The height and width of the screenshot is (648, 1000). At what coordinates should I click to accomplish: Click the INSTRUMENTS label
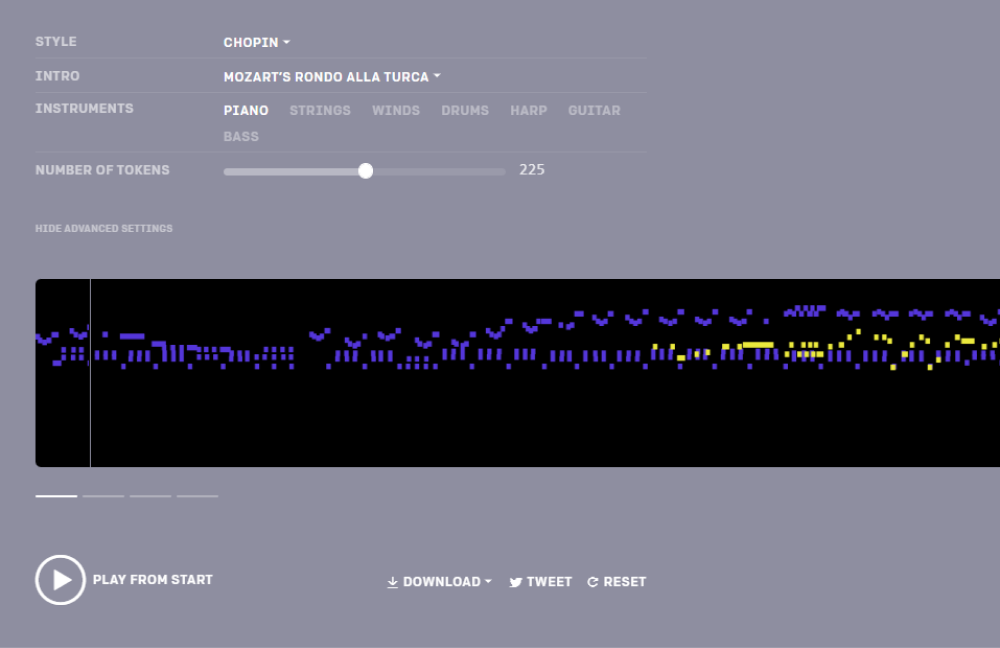(84, 108)
